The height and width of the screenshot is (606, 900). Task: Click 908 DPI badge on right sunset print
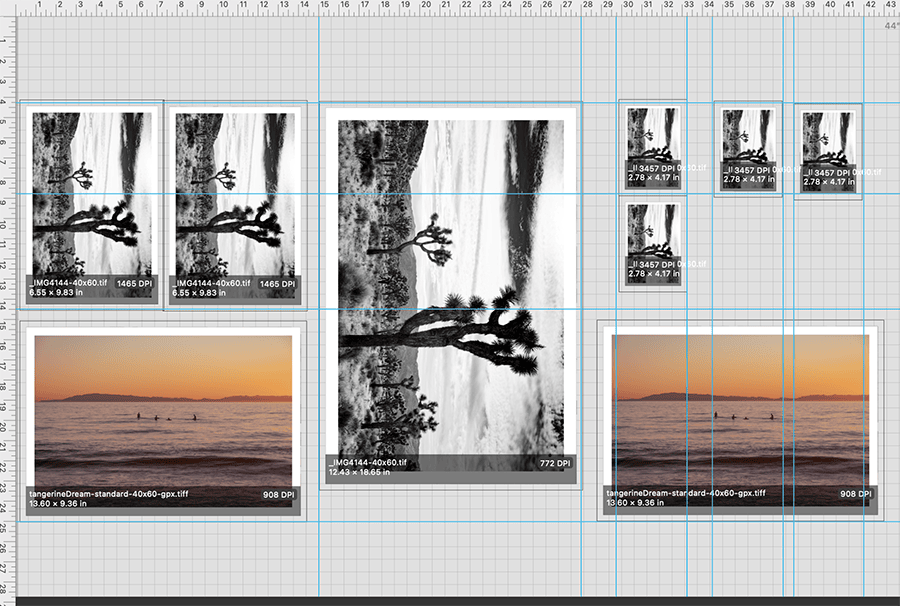(x=856, y=494)
